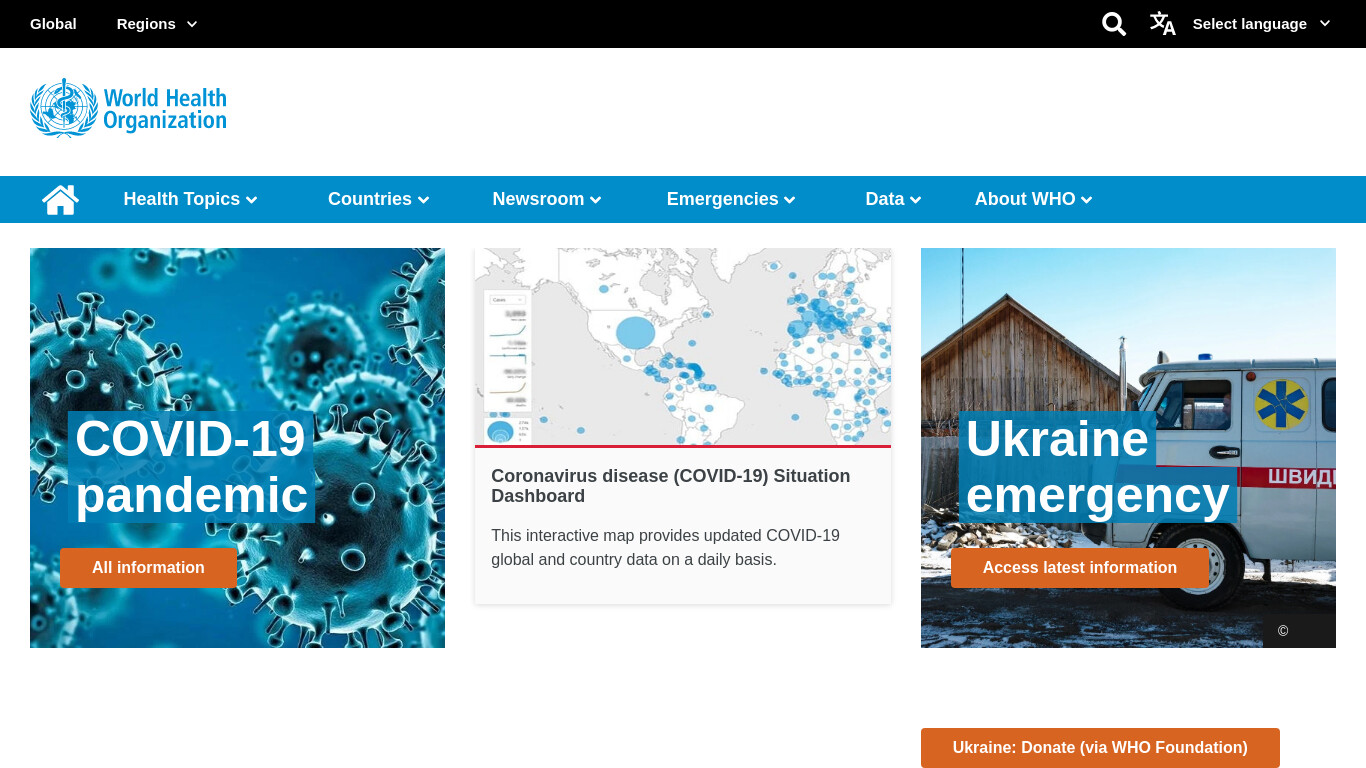
Task: Click the All information button
Action: pyautogui.click(x=148, y=568)
